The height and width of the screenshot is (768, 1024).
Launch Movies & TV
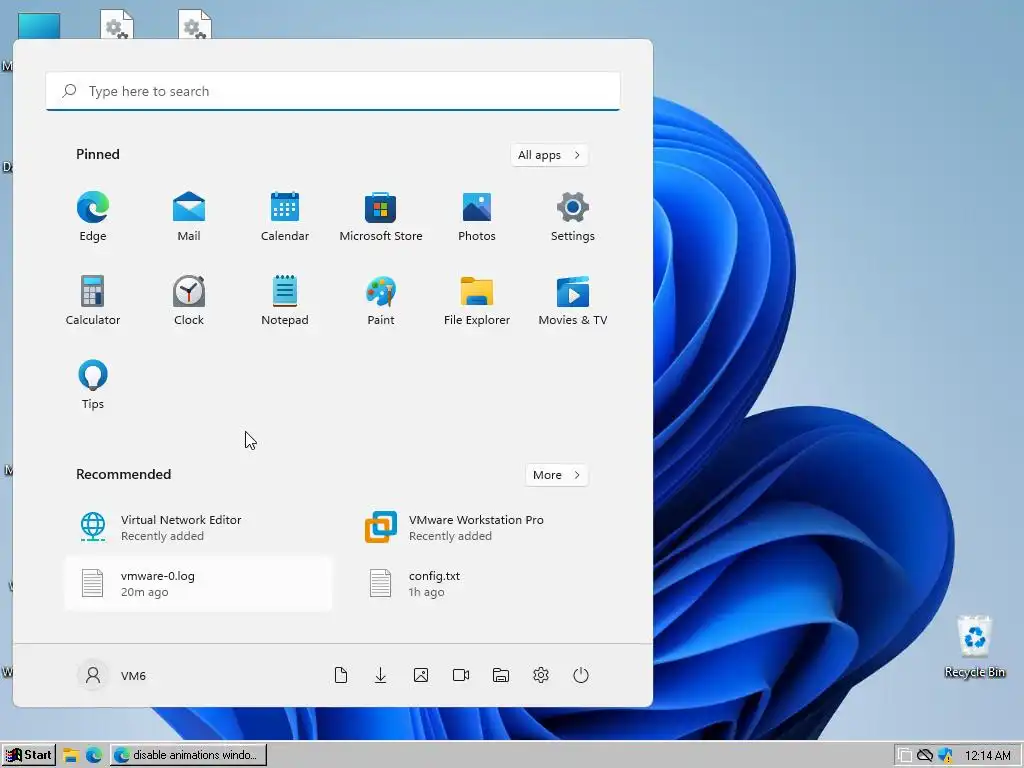(573, 300)
